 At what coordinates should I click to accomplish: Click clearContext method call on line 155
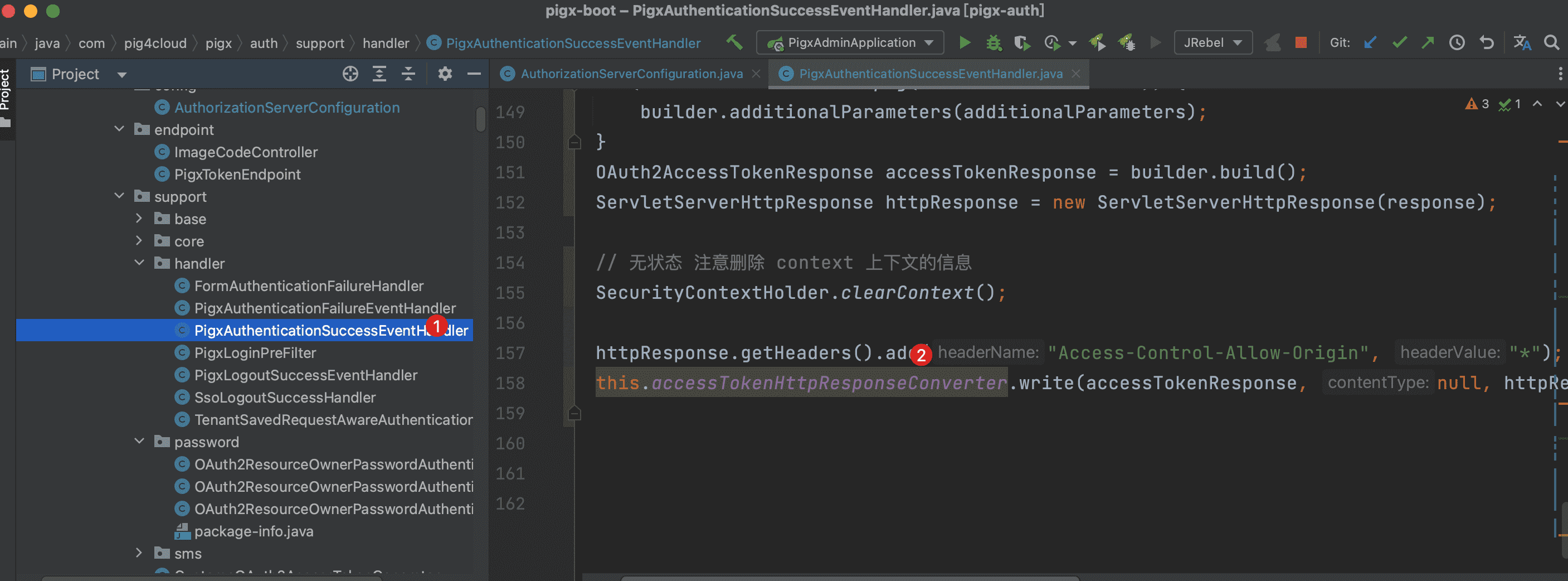(x=907, y=293)
